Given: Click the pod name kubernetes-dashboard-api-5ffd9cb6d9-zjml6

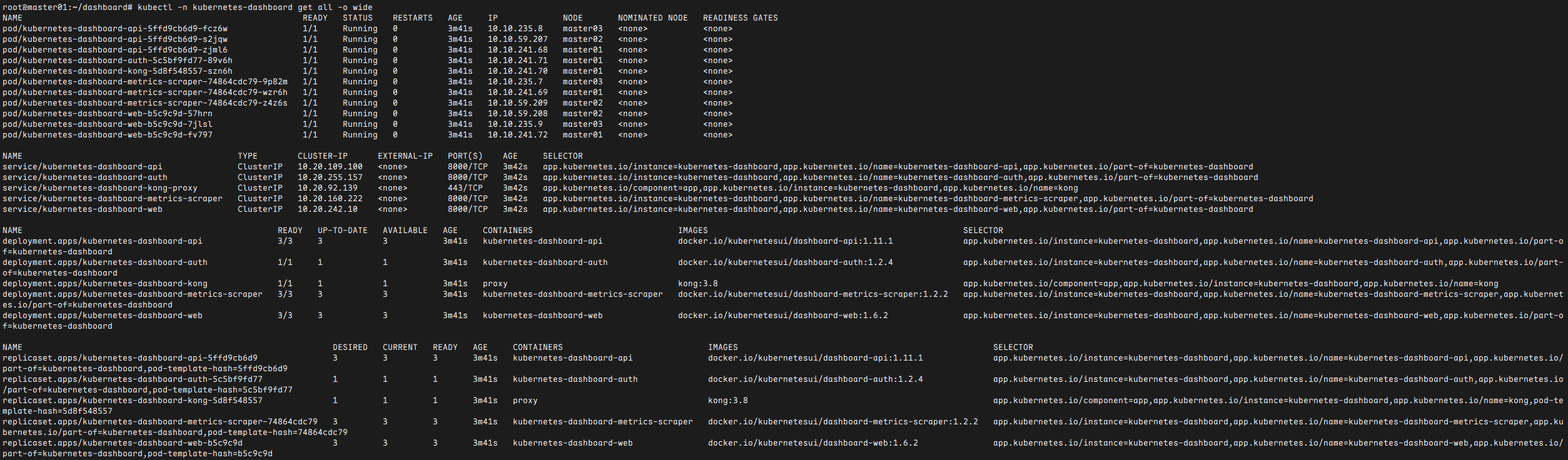Looking at the screenshot, I should (x=115, y=50).
